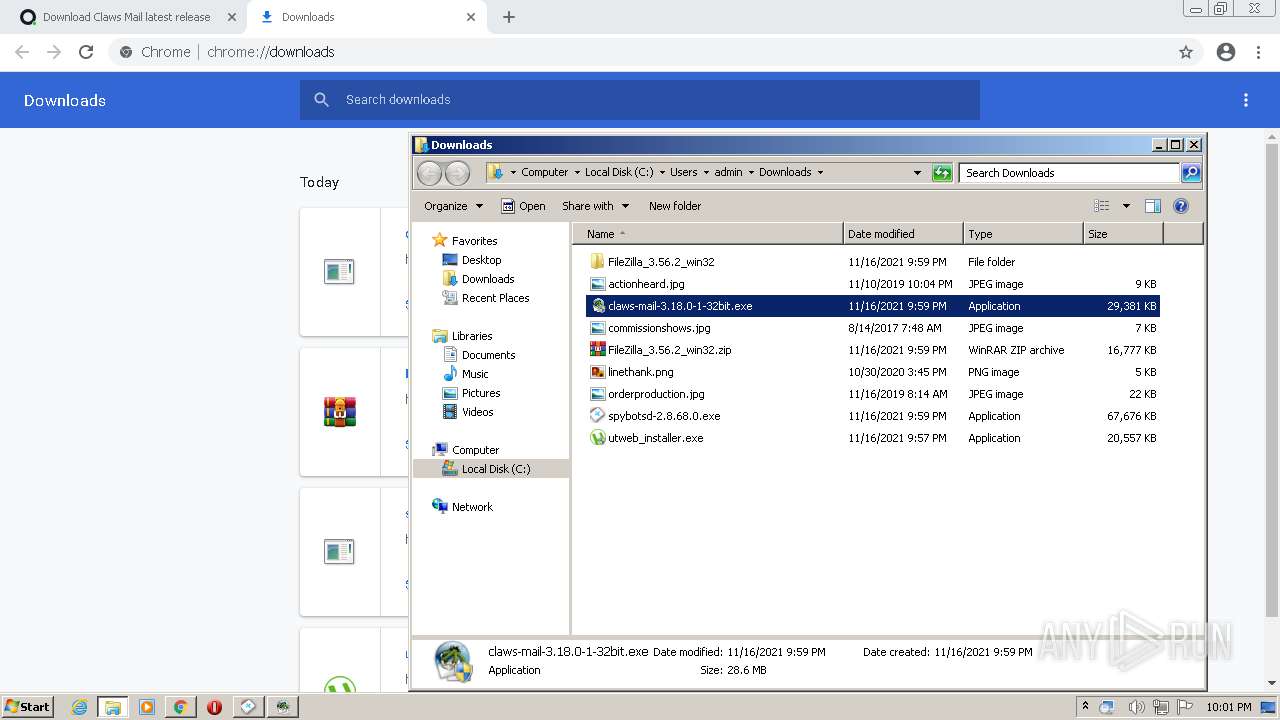
Task: Switch to Download Claws Mail tab
Action: 127,17
